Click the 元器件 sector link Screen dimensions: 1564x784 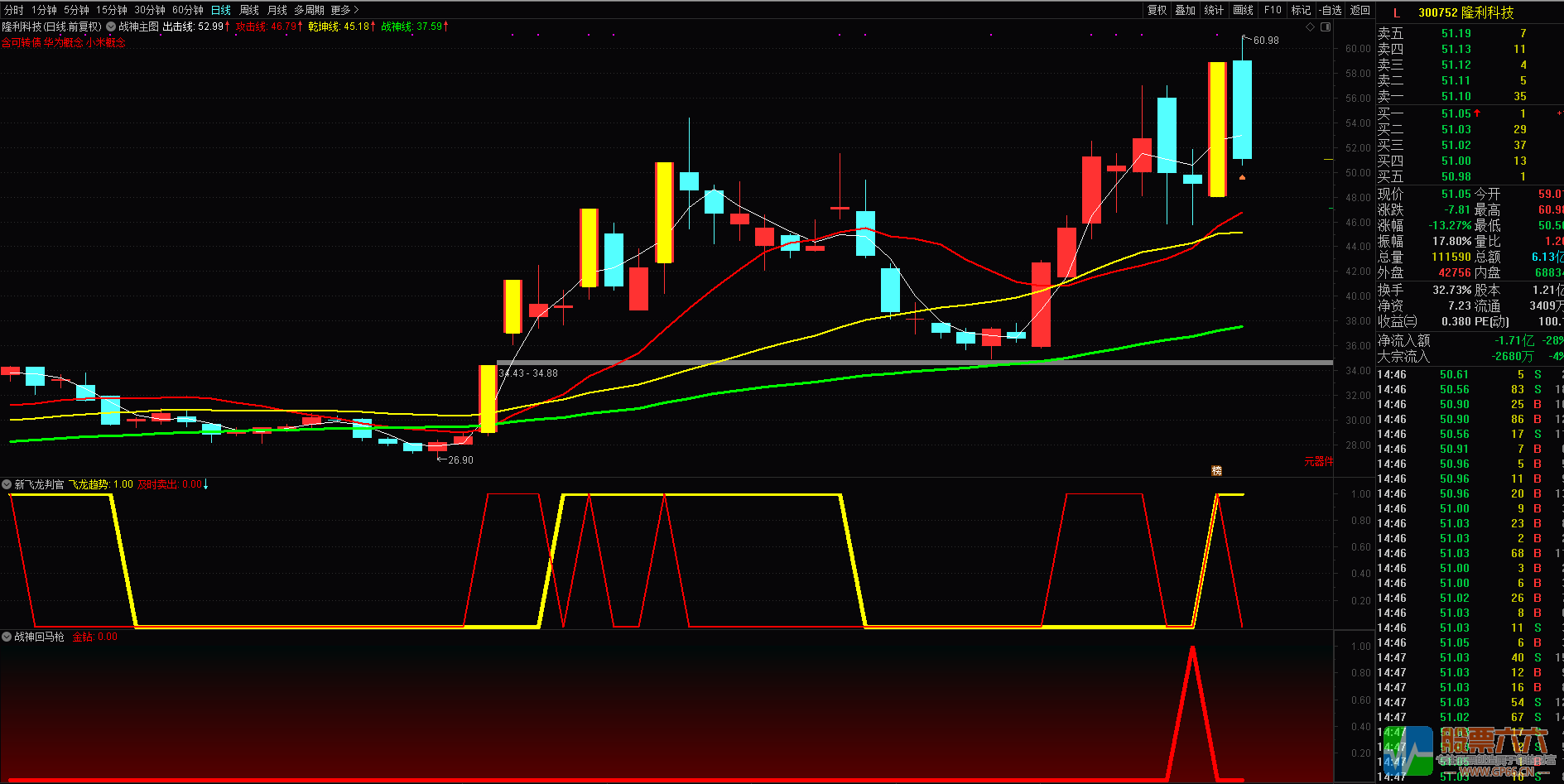pyautogui.click(x=1318, y=461)
